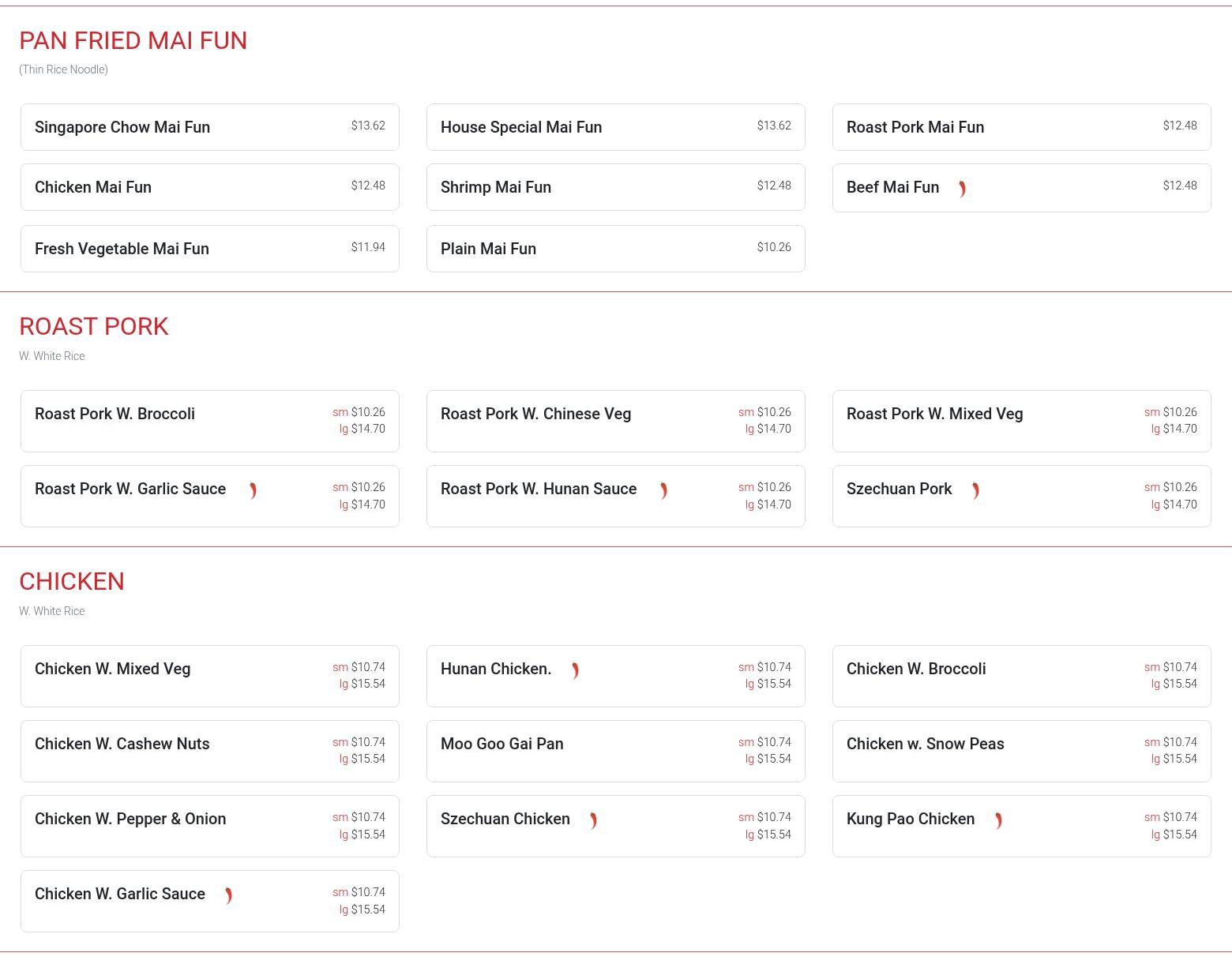Image resolution: width=1232 pixels, height=964 pixels.
Task: Pick Fresh Vegetable Mai Fun
Action: (210, 249)
